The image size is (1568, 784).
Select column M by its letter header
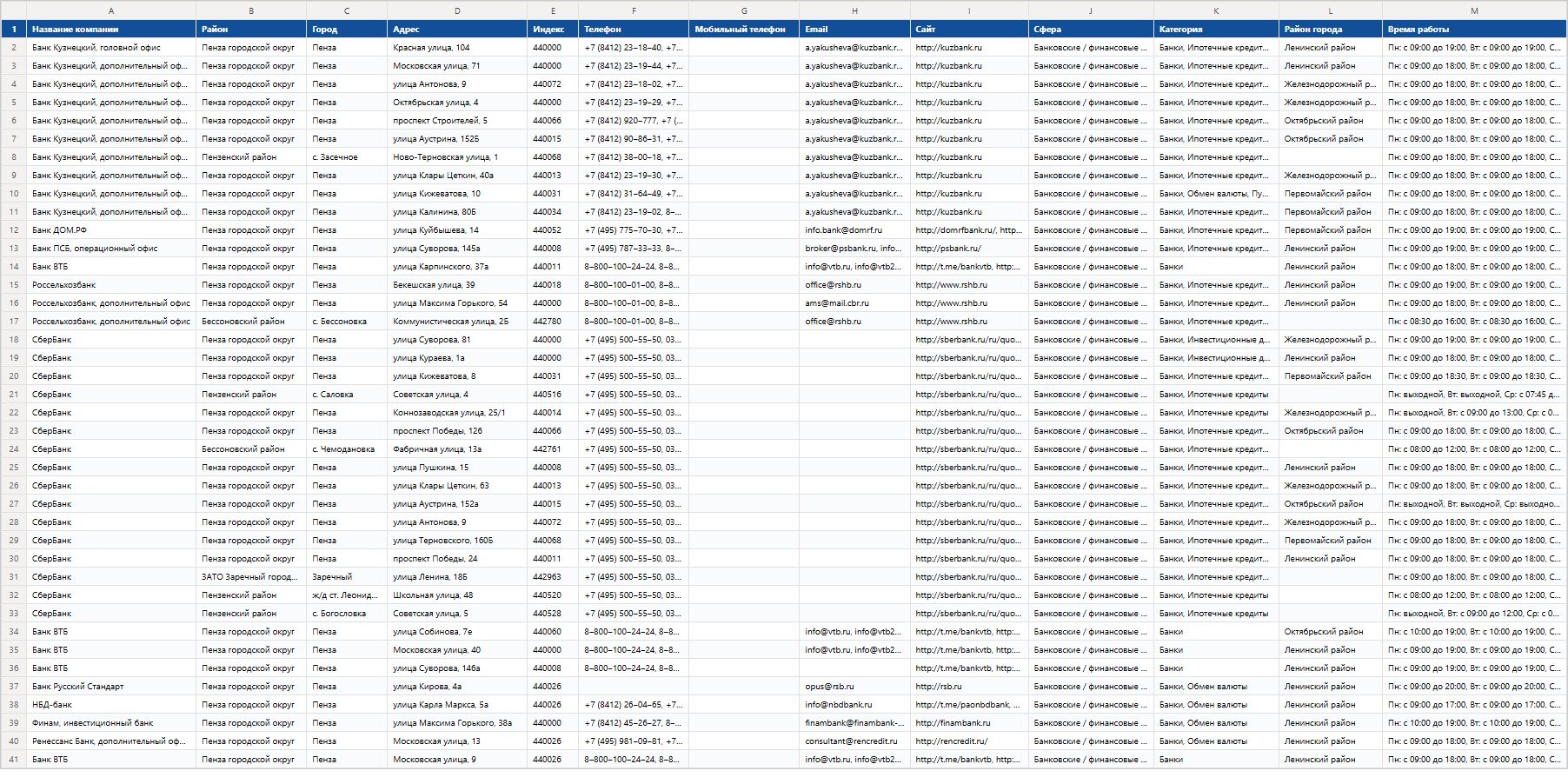point(1474,10)
